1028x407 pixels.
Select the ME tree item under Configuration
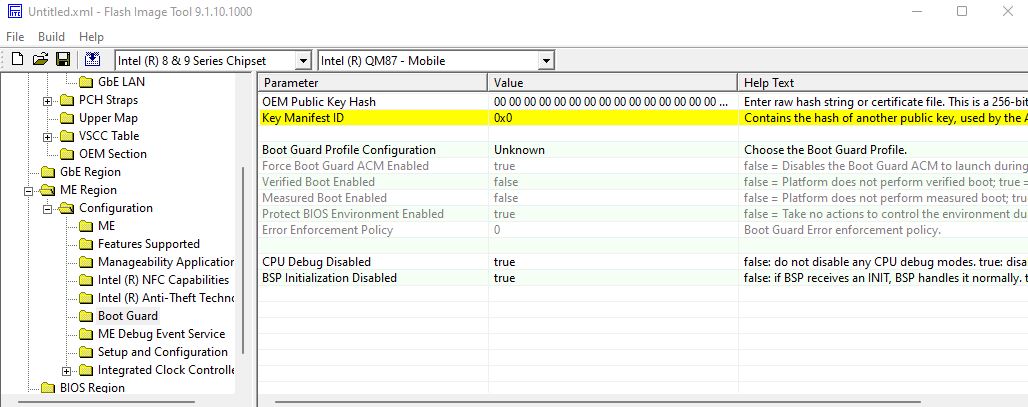106,226
